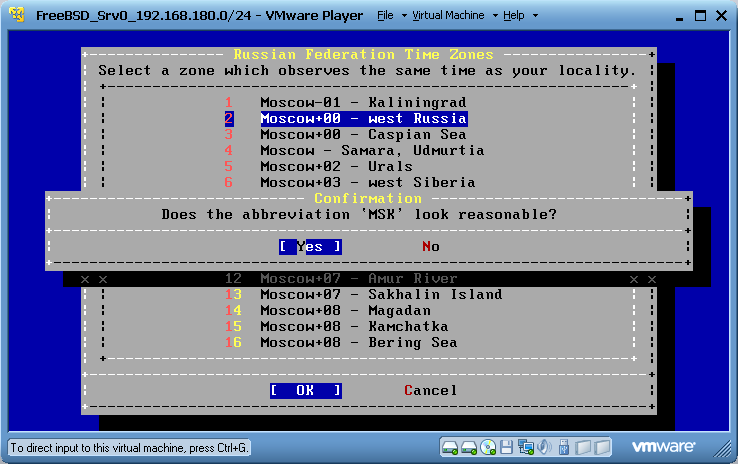The image size is (738, 464).
Task: Open the Virtual Machine menu
Action: click(448, 16)
